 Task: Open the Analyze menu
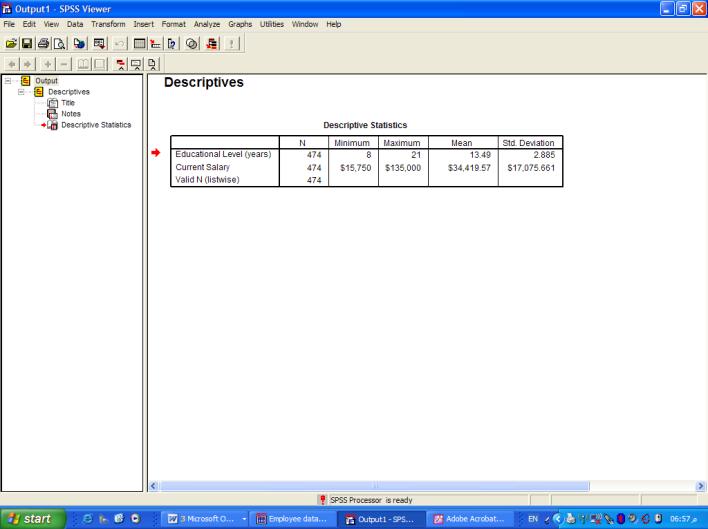point(207,24)
